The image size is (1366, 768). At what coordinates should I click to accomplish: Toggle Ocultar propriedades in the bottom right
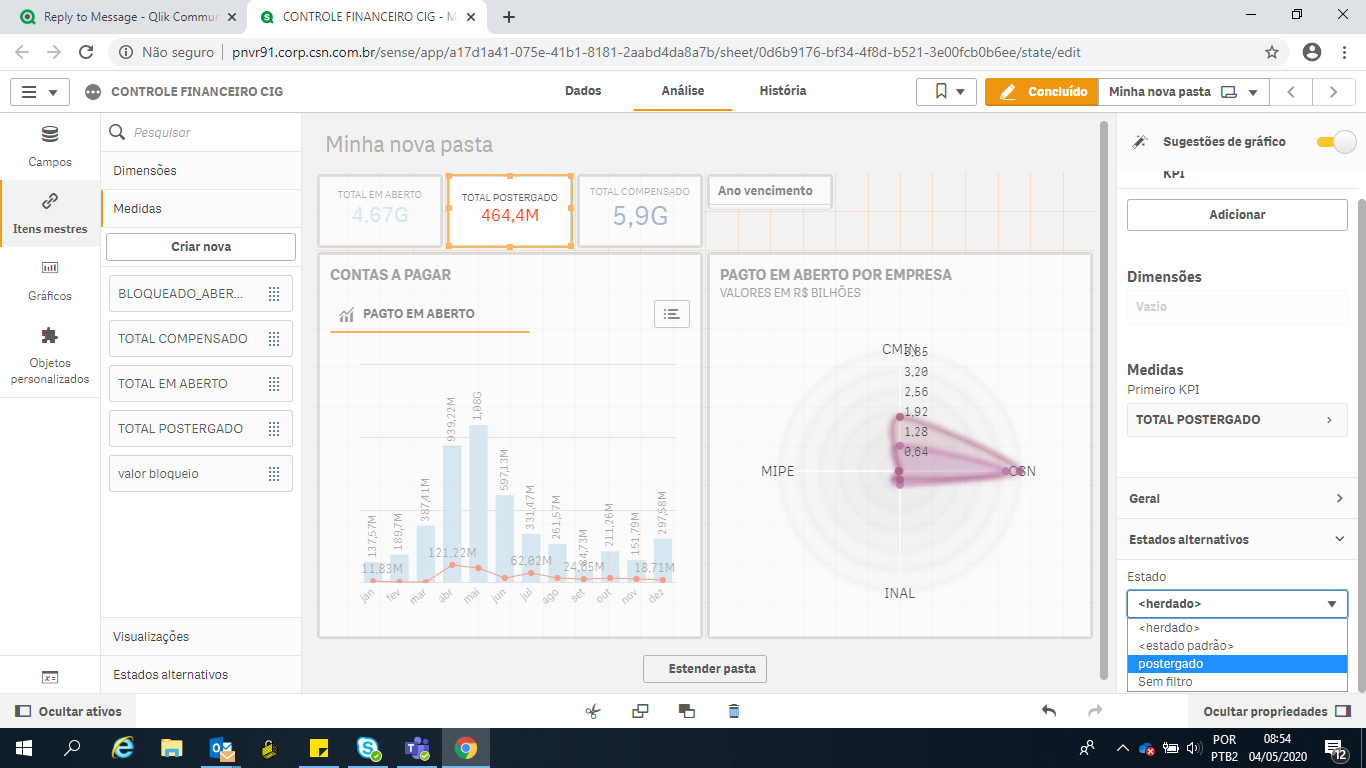point(1267,711)
